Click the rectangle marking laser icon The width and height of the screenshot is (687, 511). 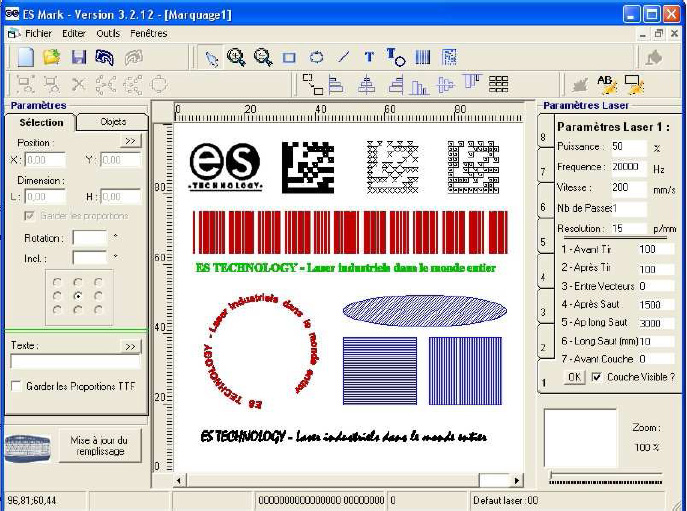(634, 85)
